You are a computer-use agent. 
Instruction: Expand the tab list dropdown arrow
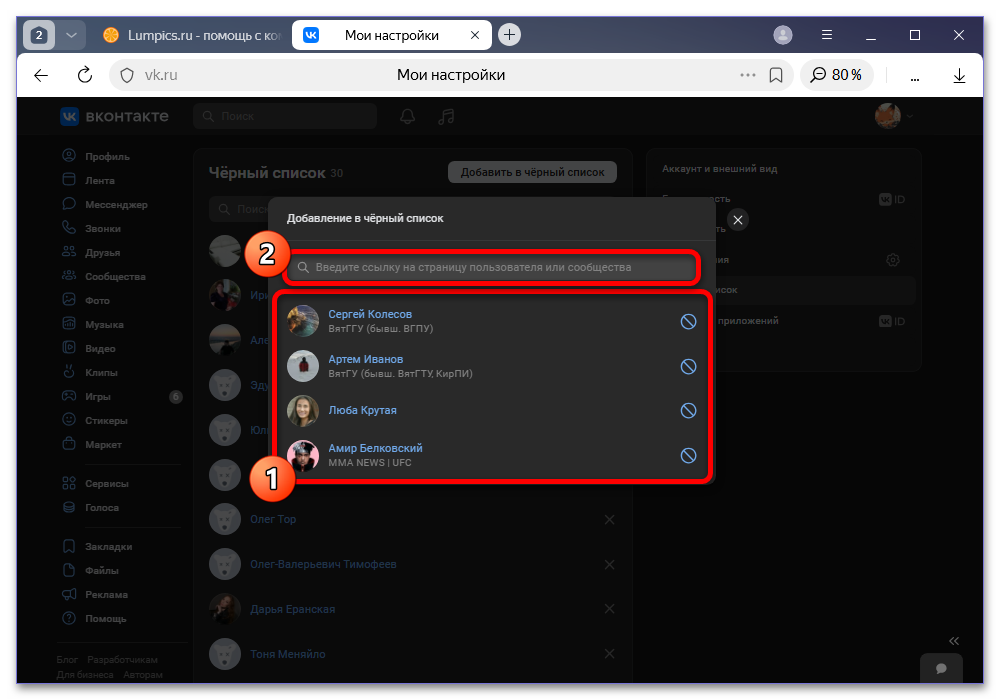(71, 35)
